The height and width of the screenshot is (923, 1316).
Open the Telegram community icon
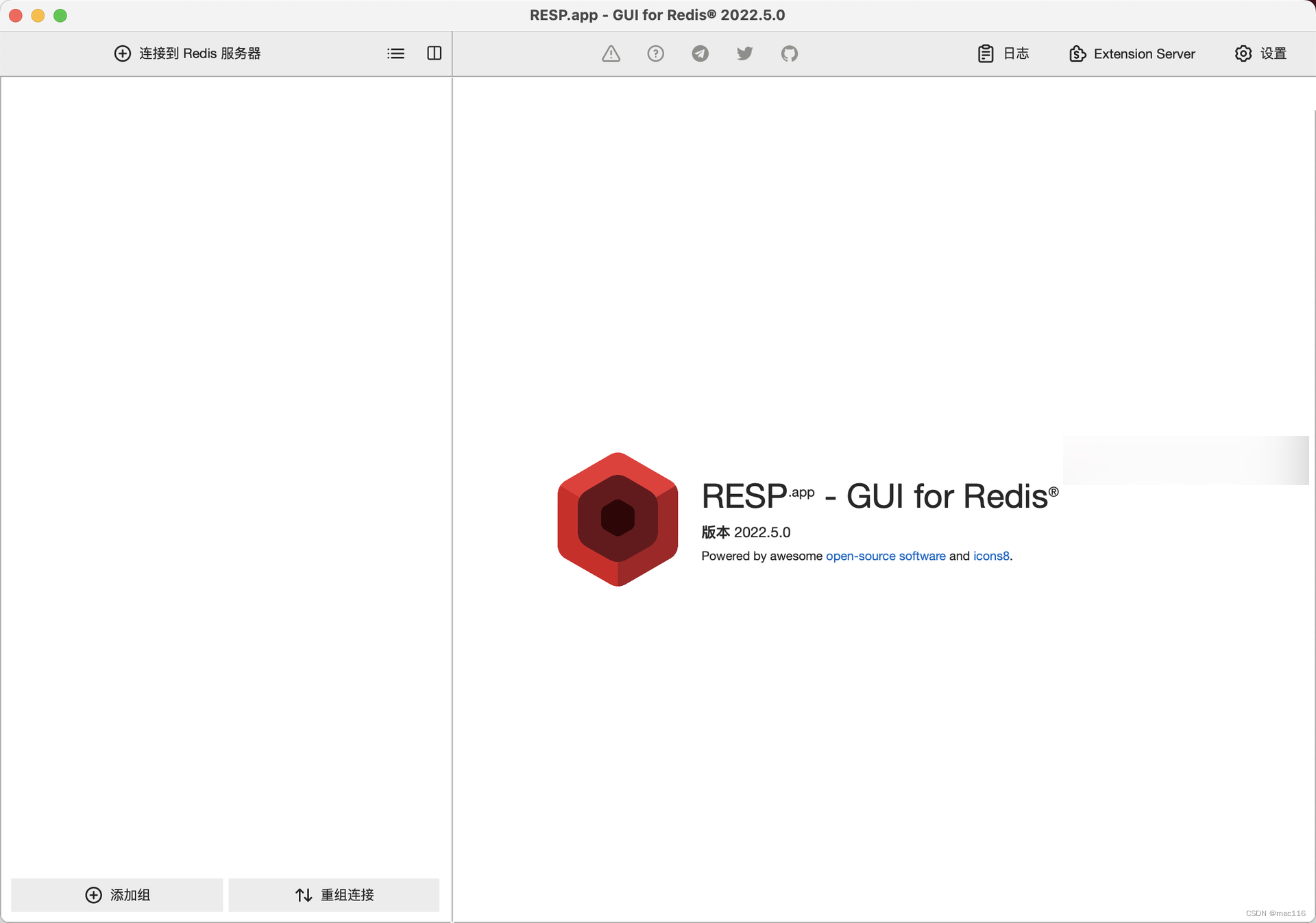click(700, 53)
